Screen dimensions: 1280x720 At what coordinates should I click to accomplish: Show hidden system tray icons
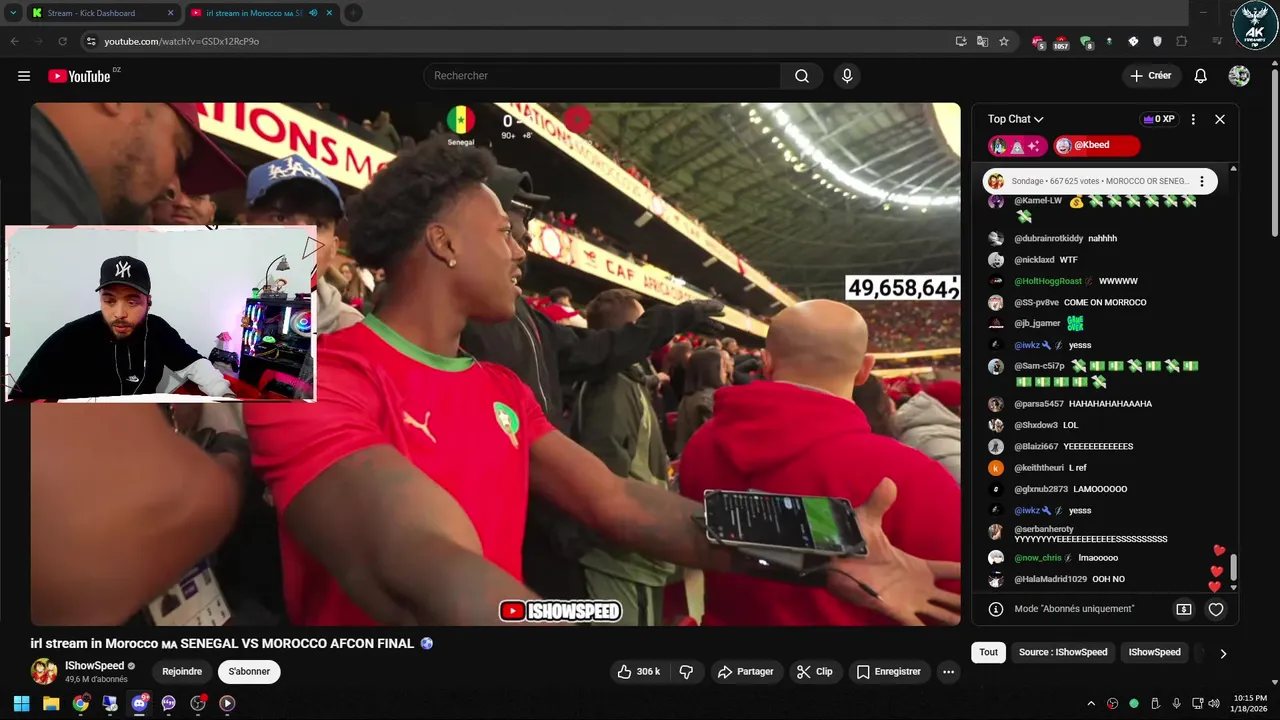click(1091, 703)
